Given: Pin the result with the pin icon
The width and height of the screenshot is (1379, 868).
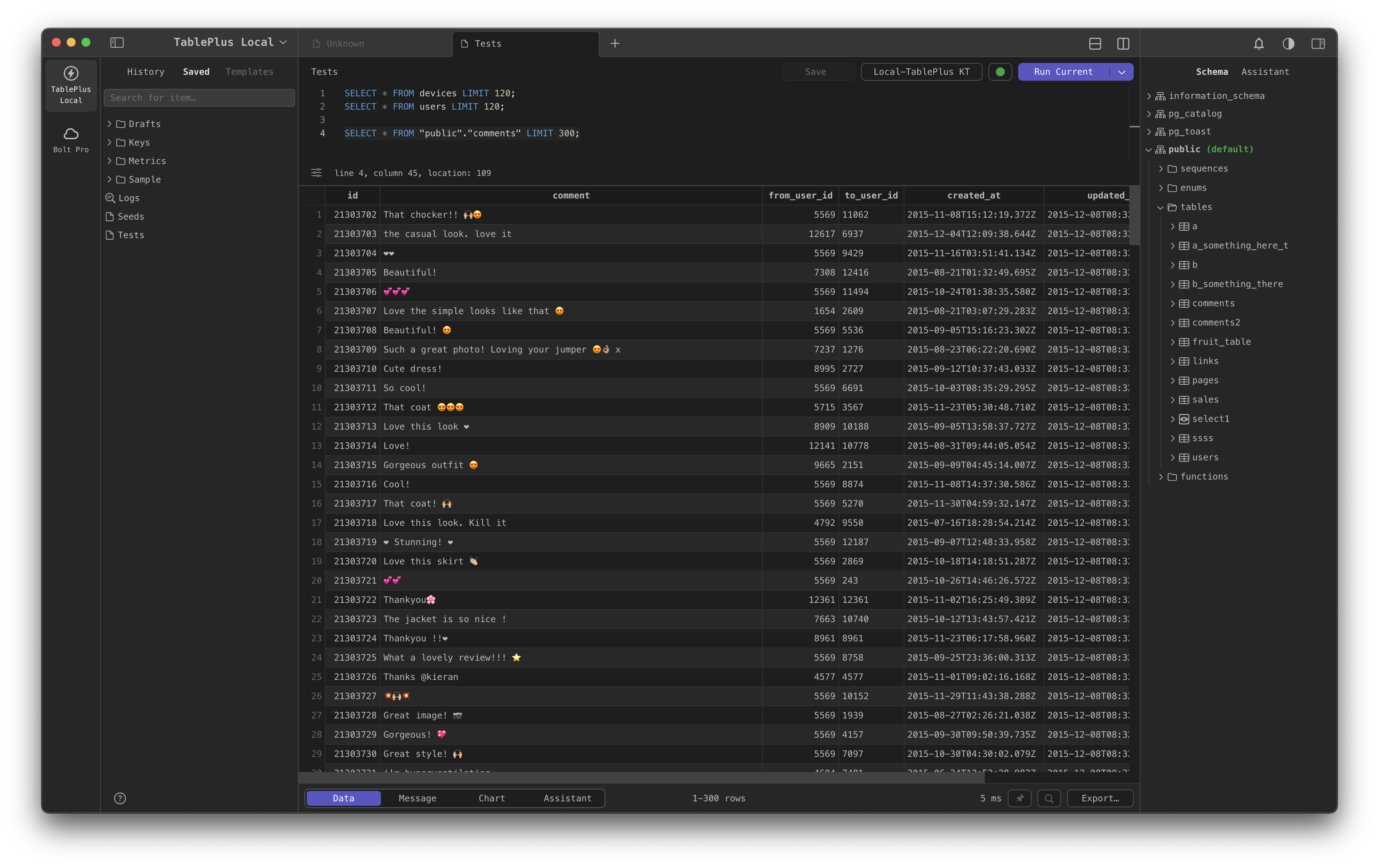Looking at the screenshot, I should pos(1019,798).
